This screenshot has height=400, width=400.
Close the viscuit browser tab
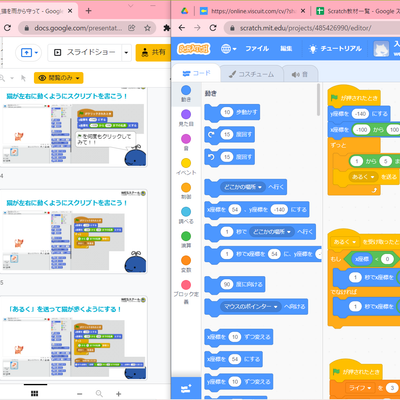click(x=303, y=11)
